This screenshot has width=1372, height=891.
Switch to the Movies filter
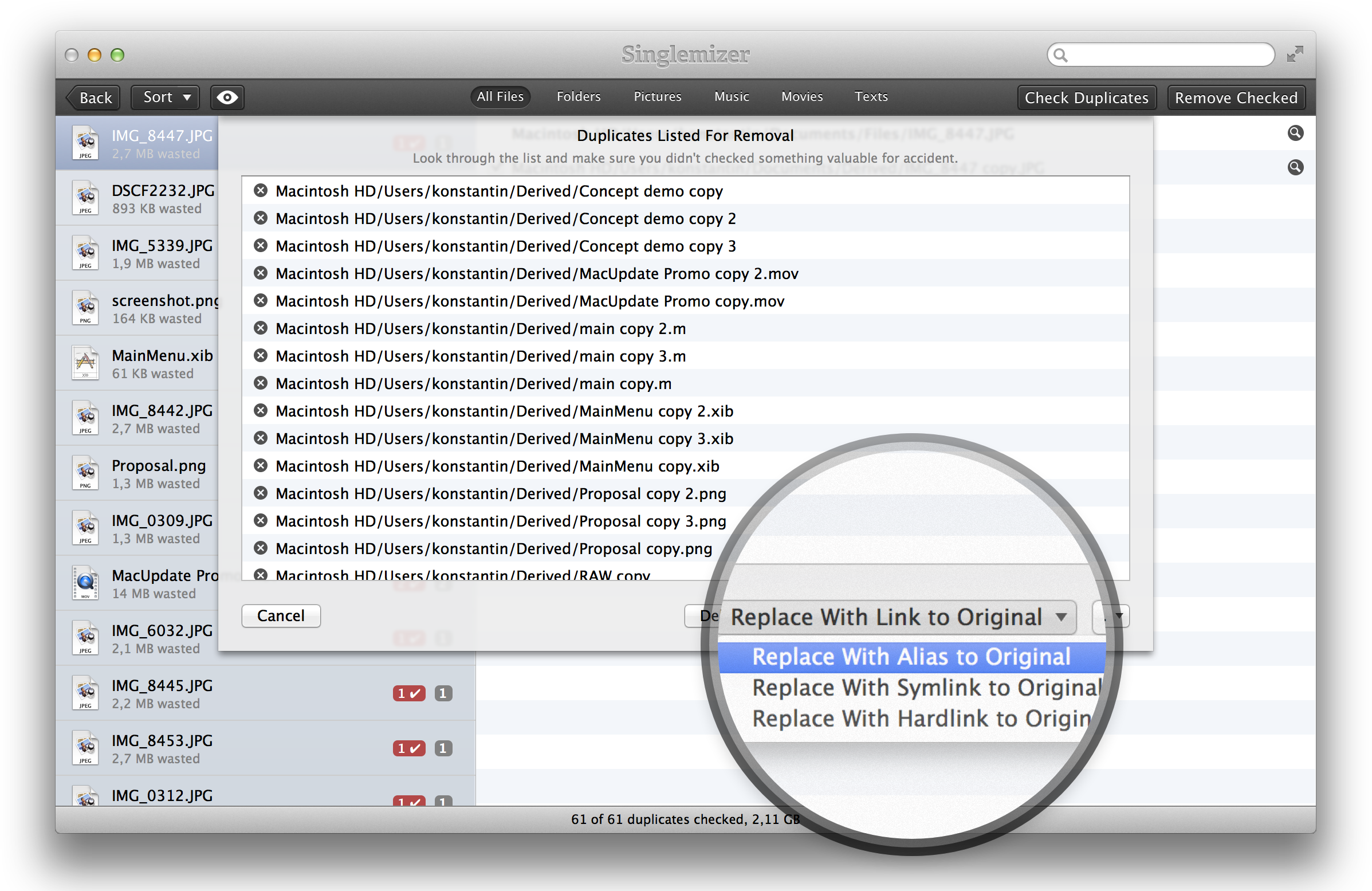pyautogui.click(x=802, y=96)
